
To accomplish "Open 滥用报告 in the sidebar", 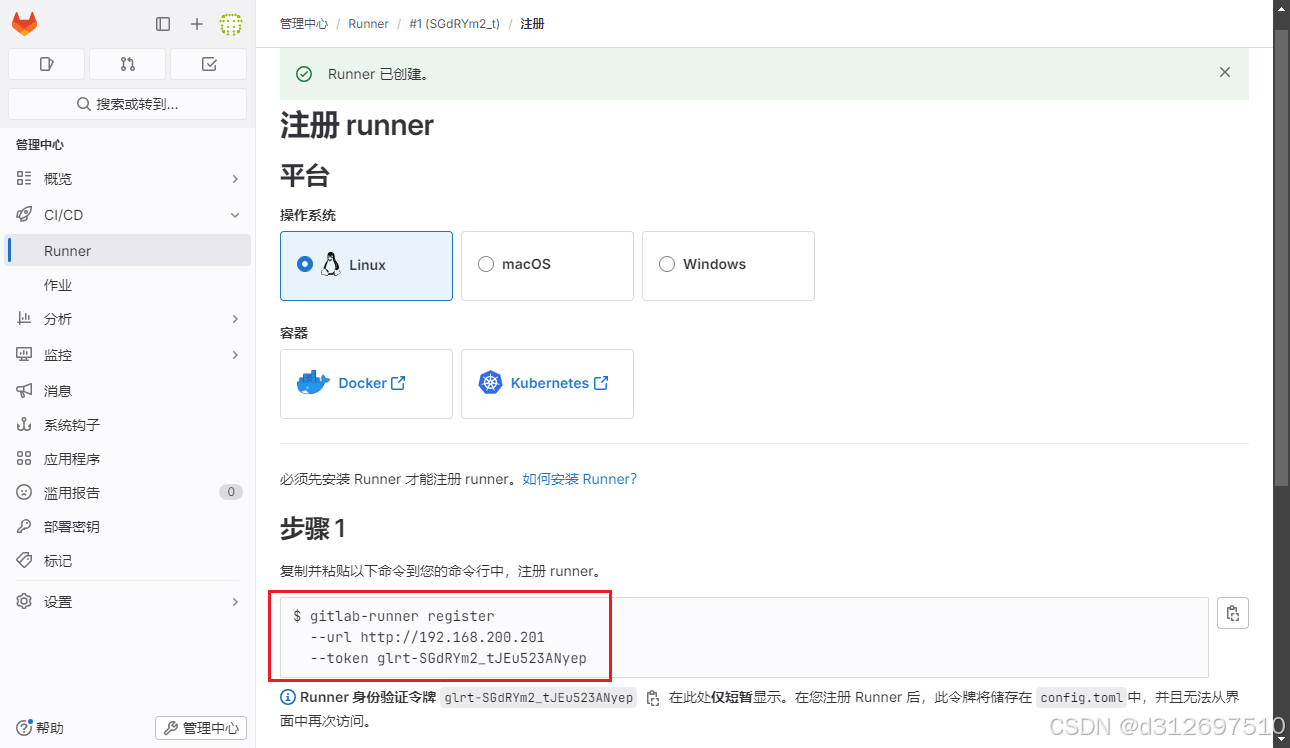I will tap(127, 493).
